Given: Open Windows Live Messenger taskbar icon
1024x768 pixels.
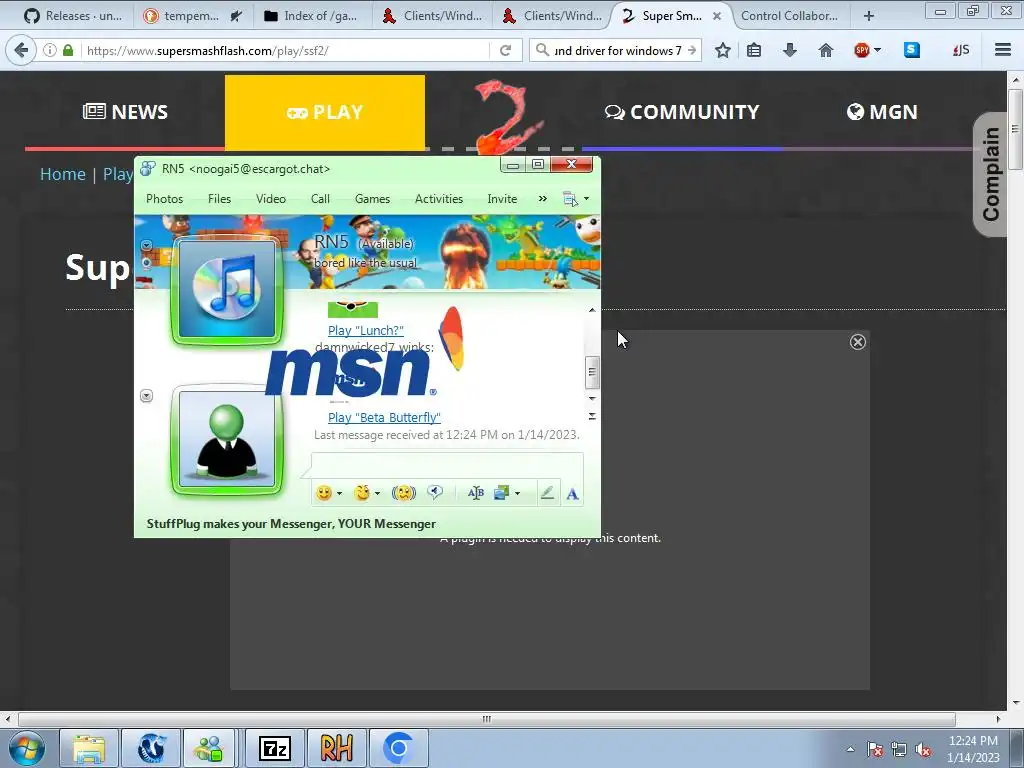Looking at the screenshot, I should (208, 748).
